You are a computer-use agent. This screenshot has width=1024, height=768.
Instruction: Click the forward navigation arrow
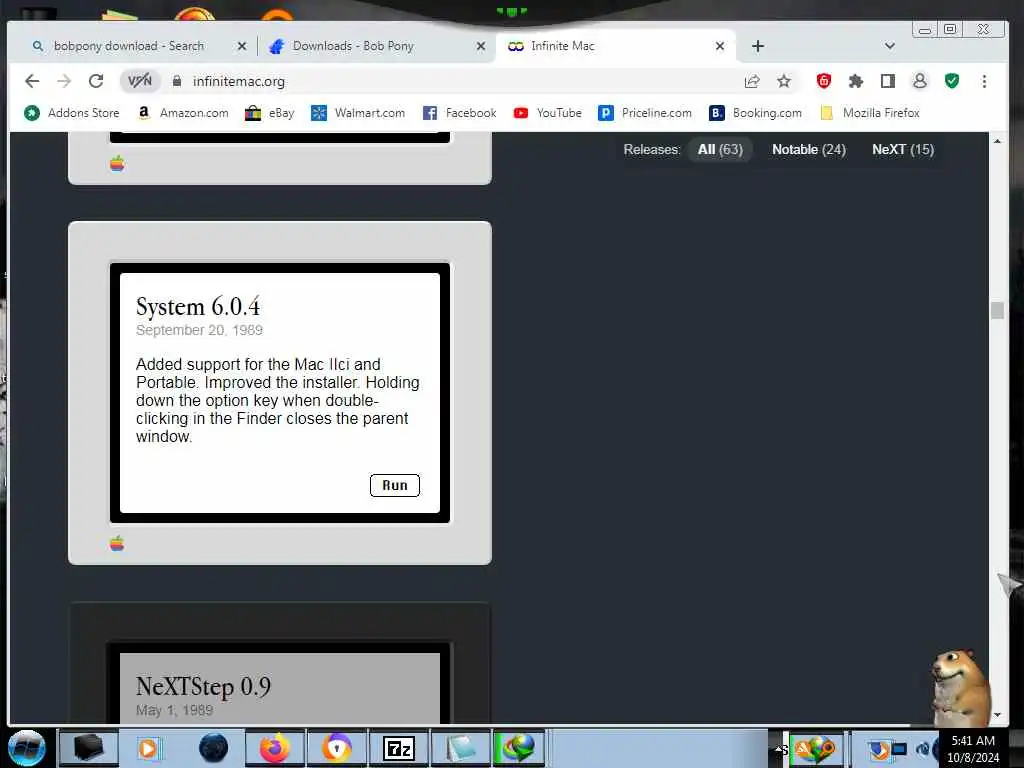(64, 81)
